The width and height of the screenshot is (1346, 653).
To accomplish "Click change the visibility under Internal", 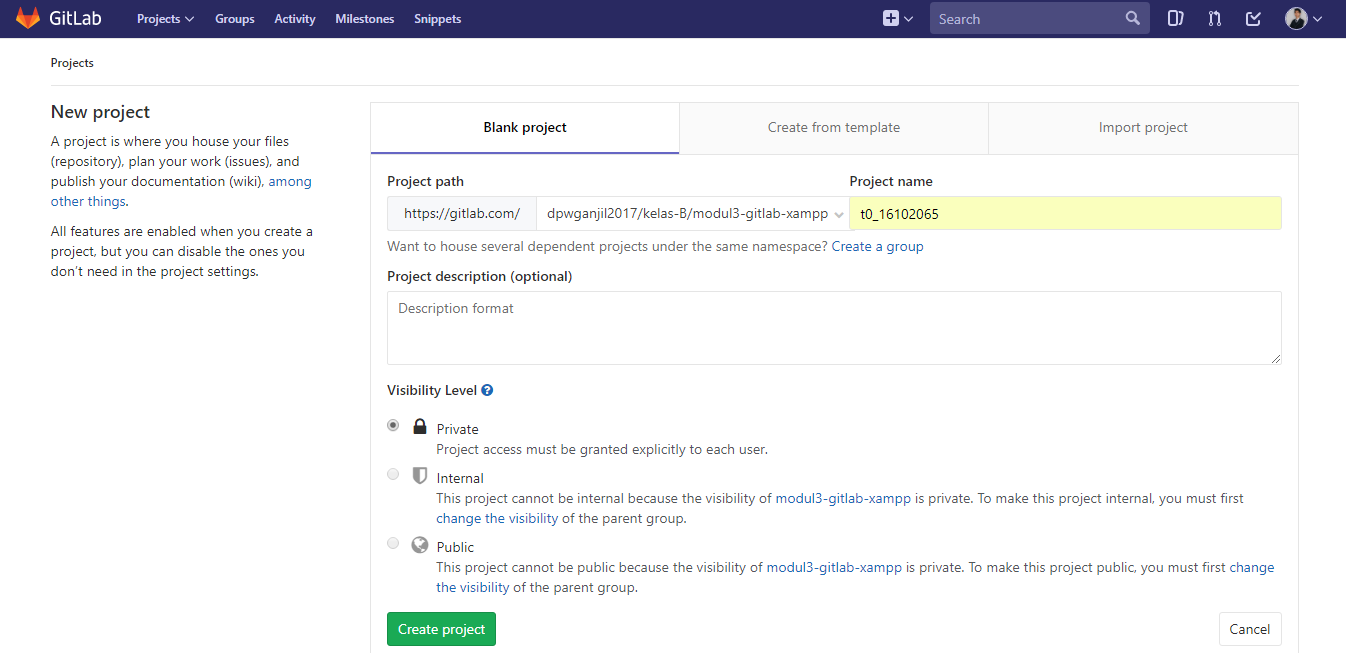I will (497, 518).
